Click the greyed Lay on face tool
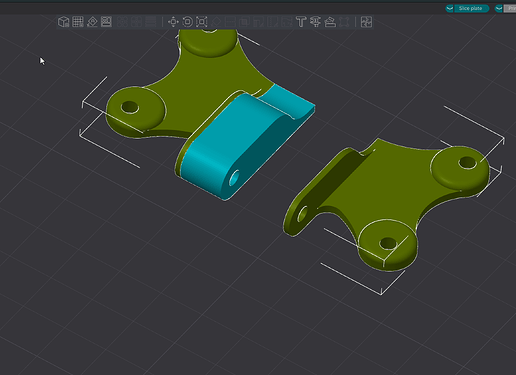Image resolution: width=516 pixels, height=375 pixels. click(216, 22)
